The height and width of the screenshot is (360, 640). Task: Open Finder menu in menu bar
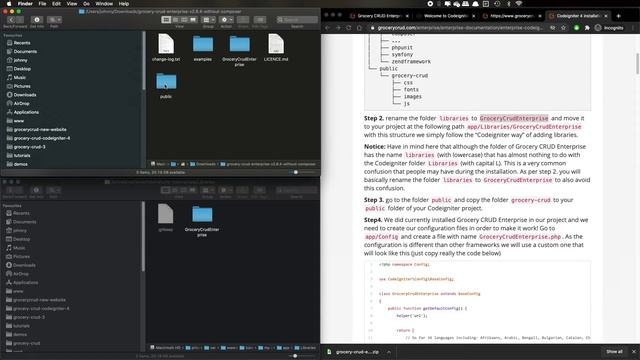pos(25,4)
